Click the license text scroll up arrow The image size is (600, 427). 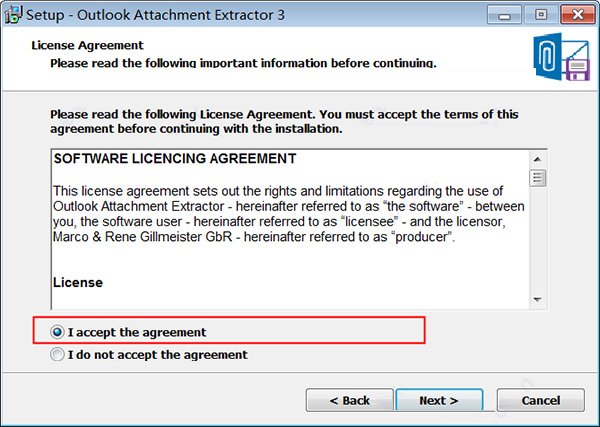coord(538,159)
